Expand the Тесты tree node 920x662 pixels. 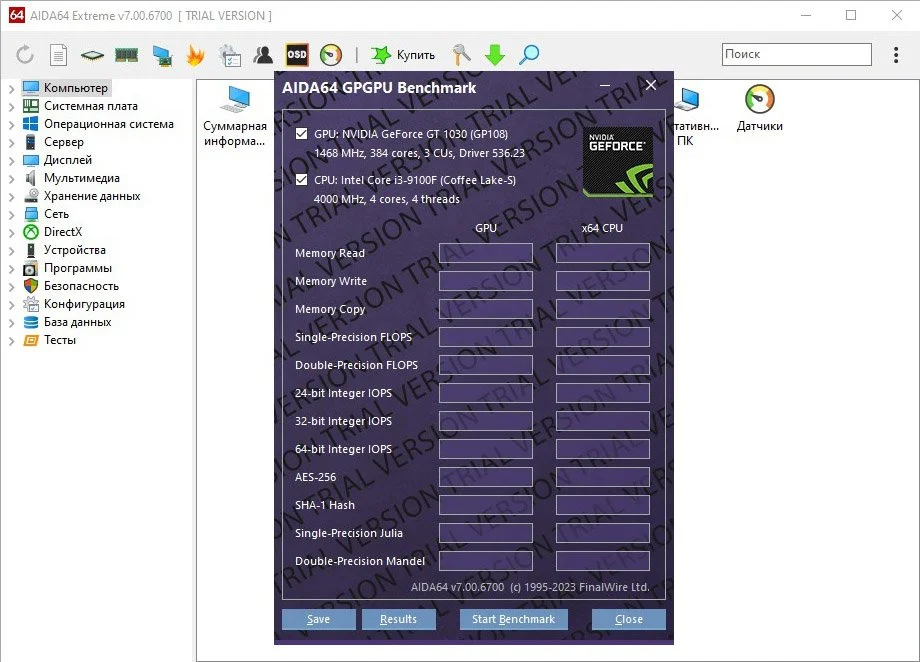click(x=11, y=341)
